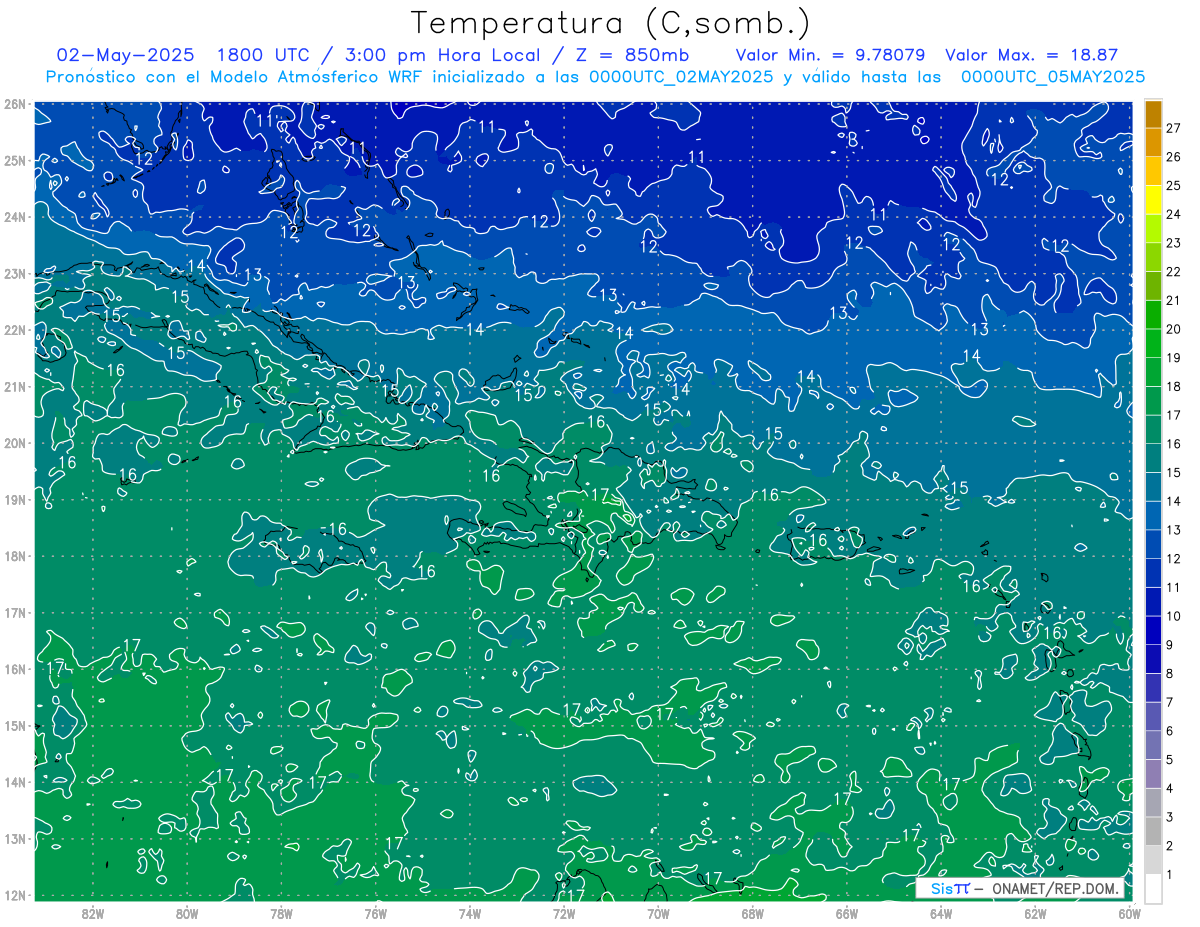This screenshot has height=927, width=1200.
Task: Click the "78W" longitude axis label
Action: 281,912
